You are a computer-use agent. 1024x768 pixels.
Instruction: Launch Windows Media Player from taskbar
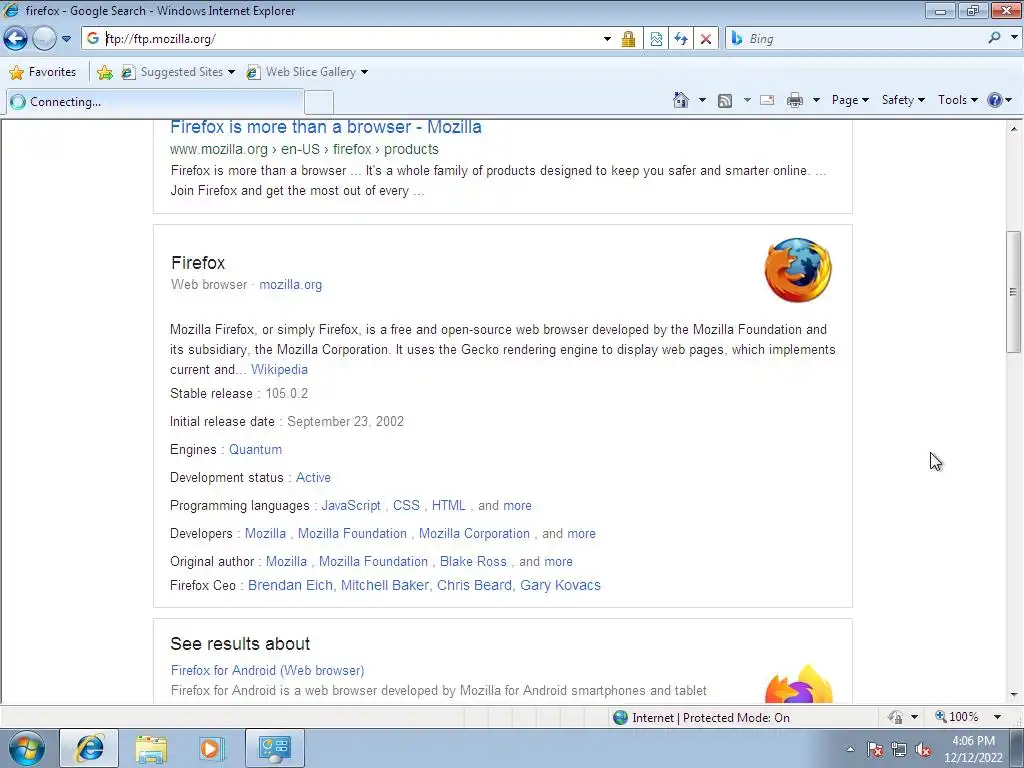211,748
